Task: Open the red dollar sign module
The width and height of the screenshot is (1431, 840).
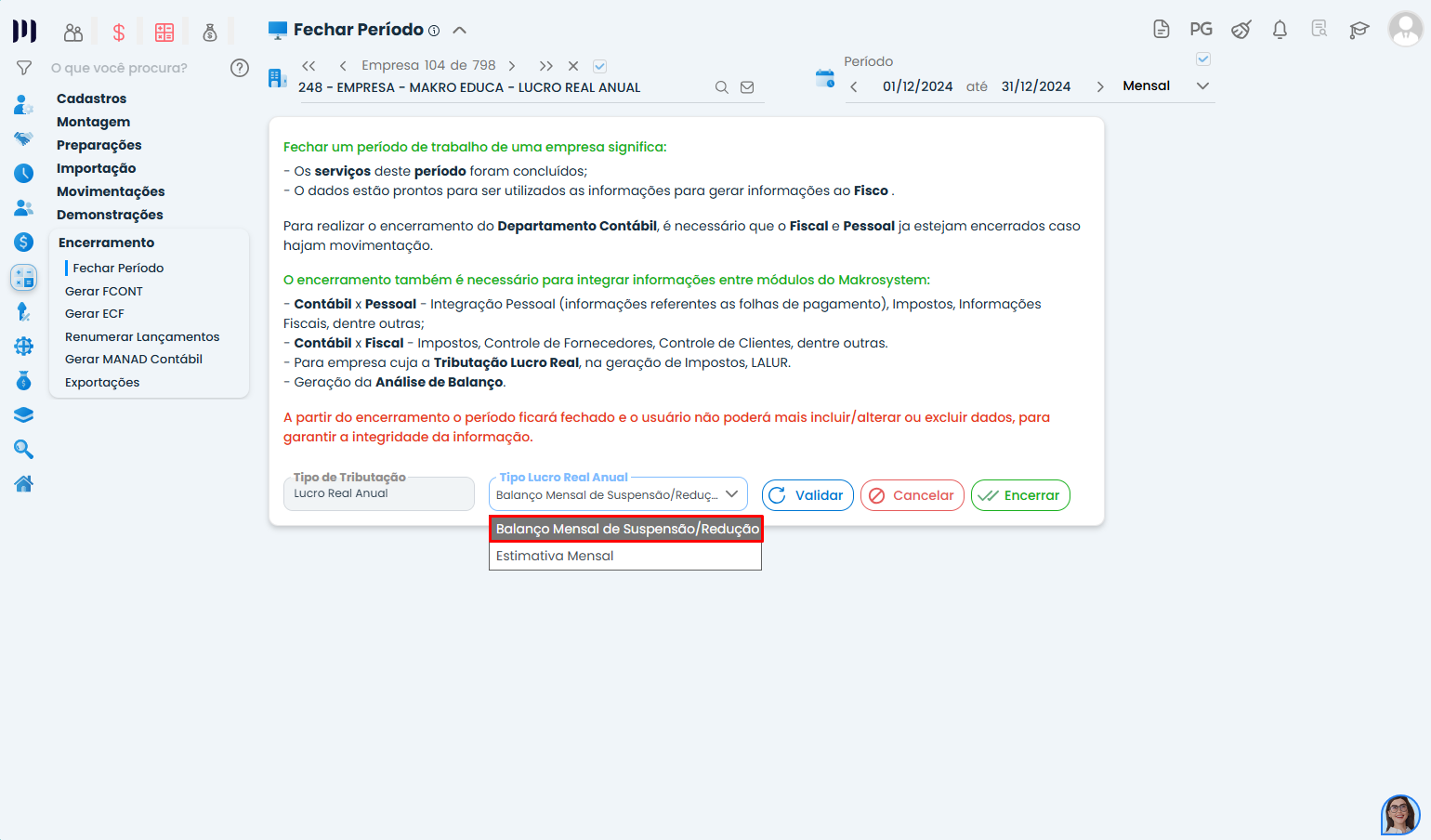Action: [x=119, y=33]
